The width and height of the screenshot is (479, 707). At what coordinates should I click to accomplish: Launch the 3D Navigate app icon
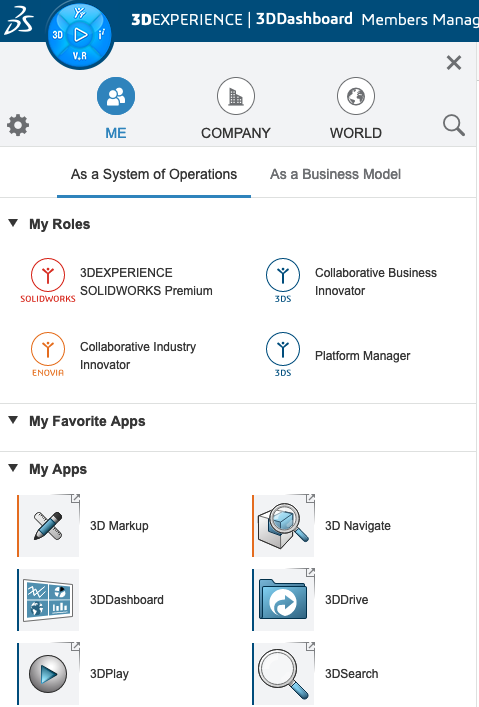[284, 526]
